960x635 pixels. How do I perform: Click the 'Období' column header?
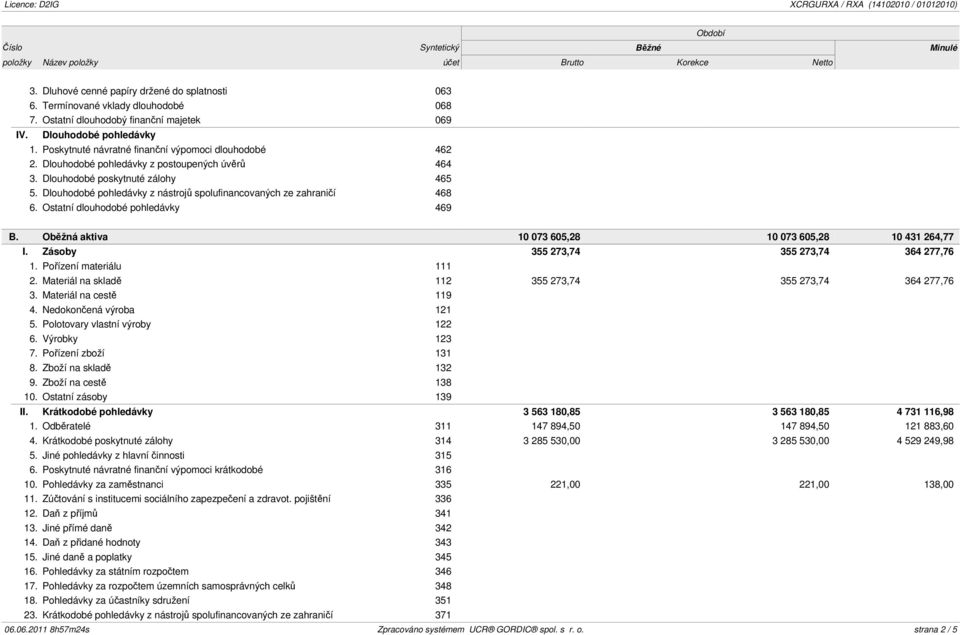click(710, 33)
